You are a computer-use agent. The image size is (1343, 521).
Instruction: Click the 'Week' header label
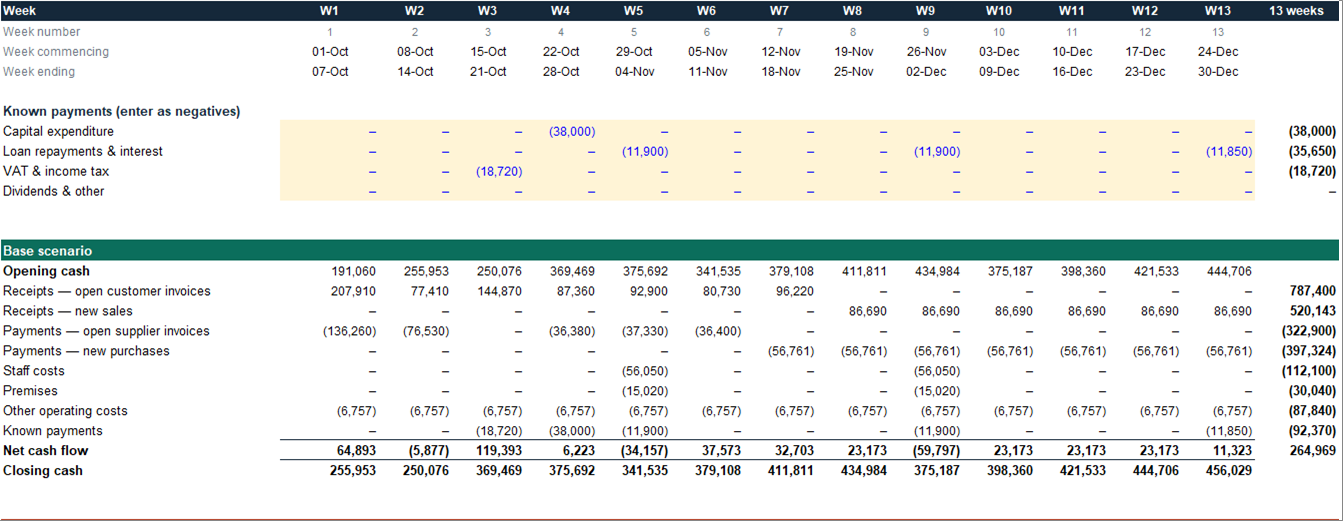click(18, 11)
